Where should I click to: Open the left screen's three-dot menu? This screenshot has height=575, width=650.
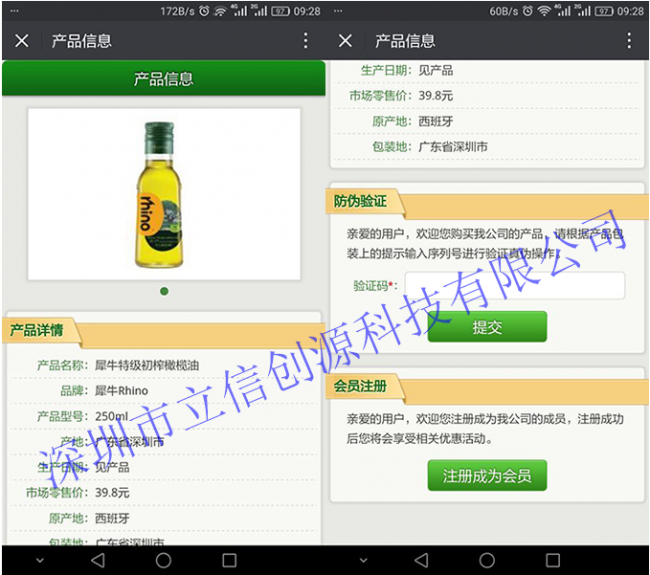point(306,41)
